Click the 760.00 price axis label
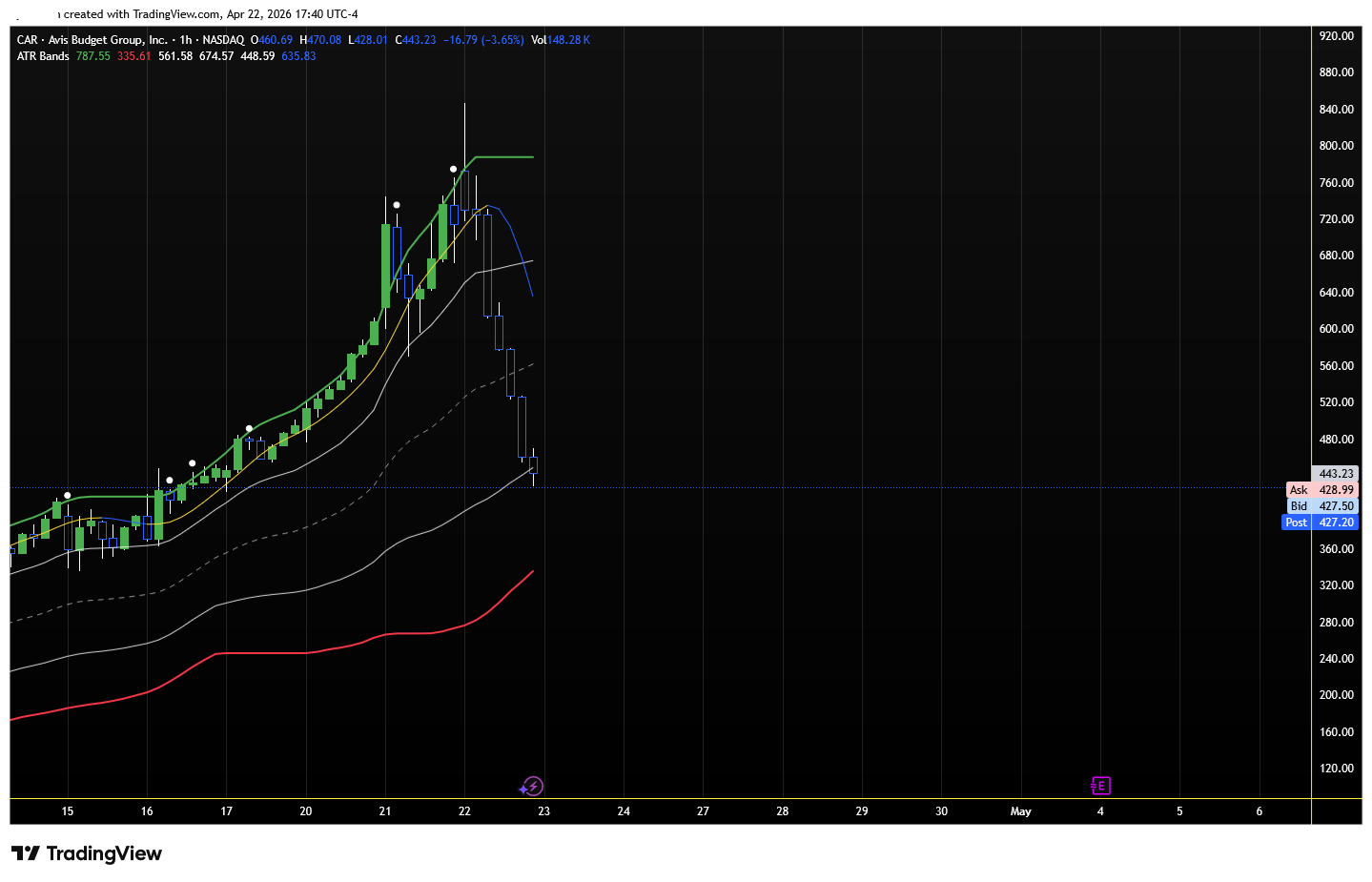1372x882 pixels. click(1336, 183)
